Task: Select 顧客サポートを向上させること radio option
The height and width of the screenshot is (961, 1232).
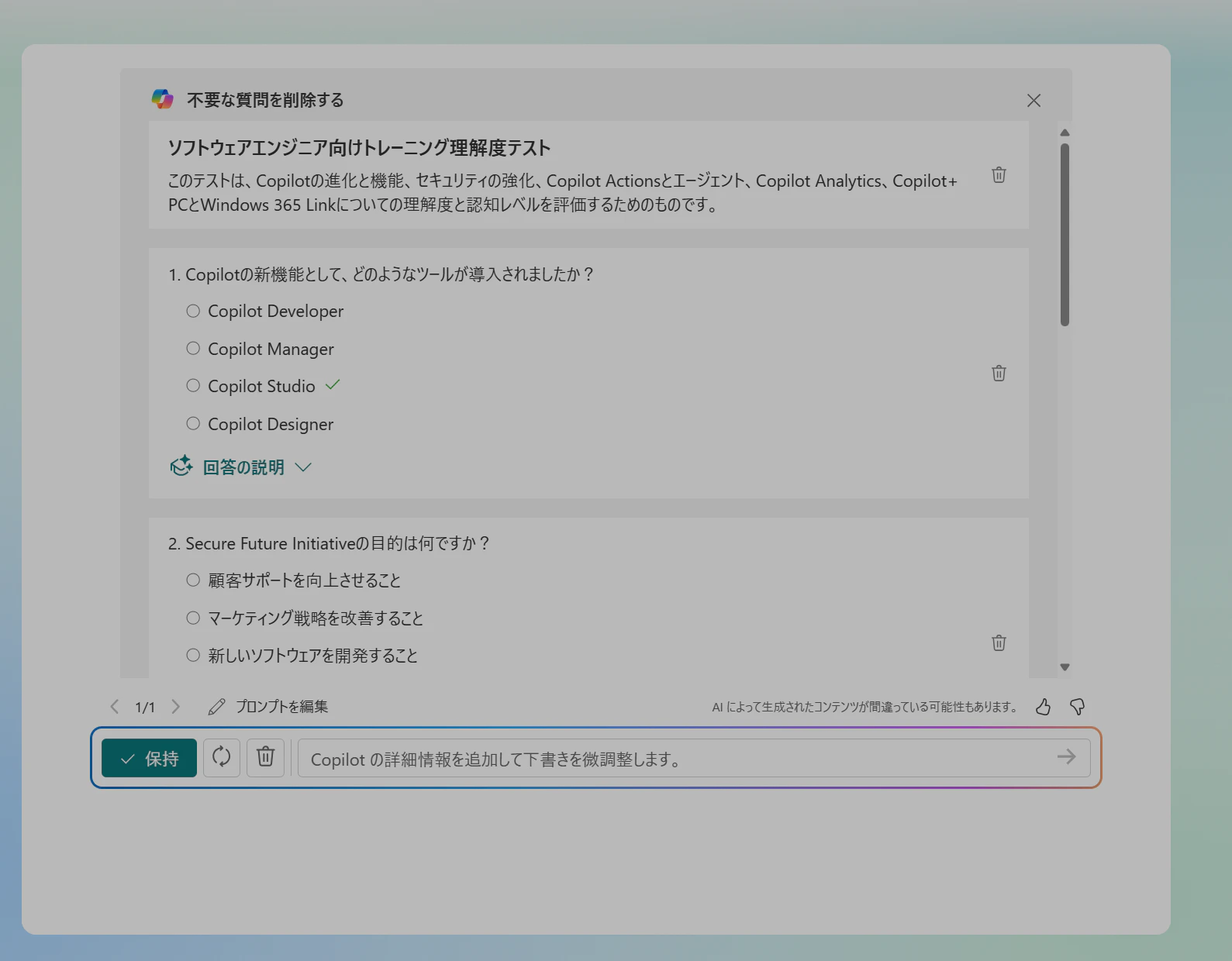Action: 193,580
